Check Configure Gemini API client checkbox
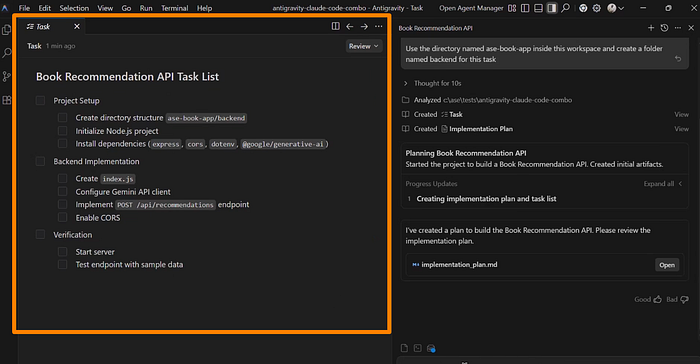 [x=62, y=192]
